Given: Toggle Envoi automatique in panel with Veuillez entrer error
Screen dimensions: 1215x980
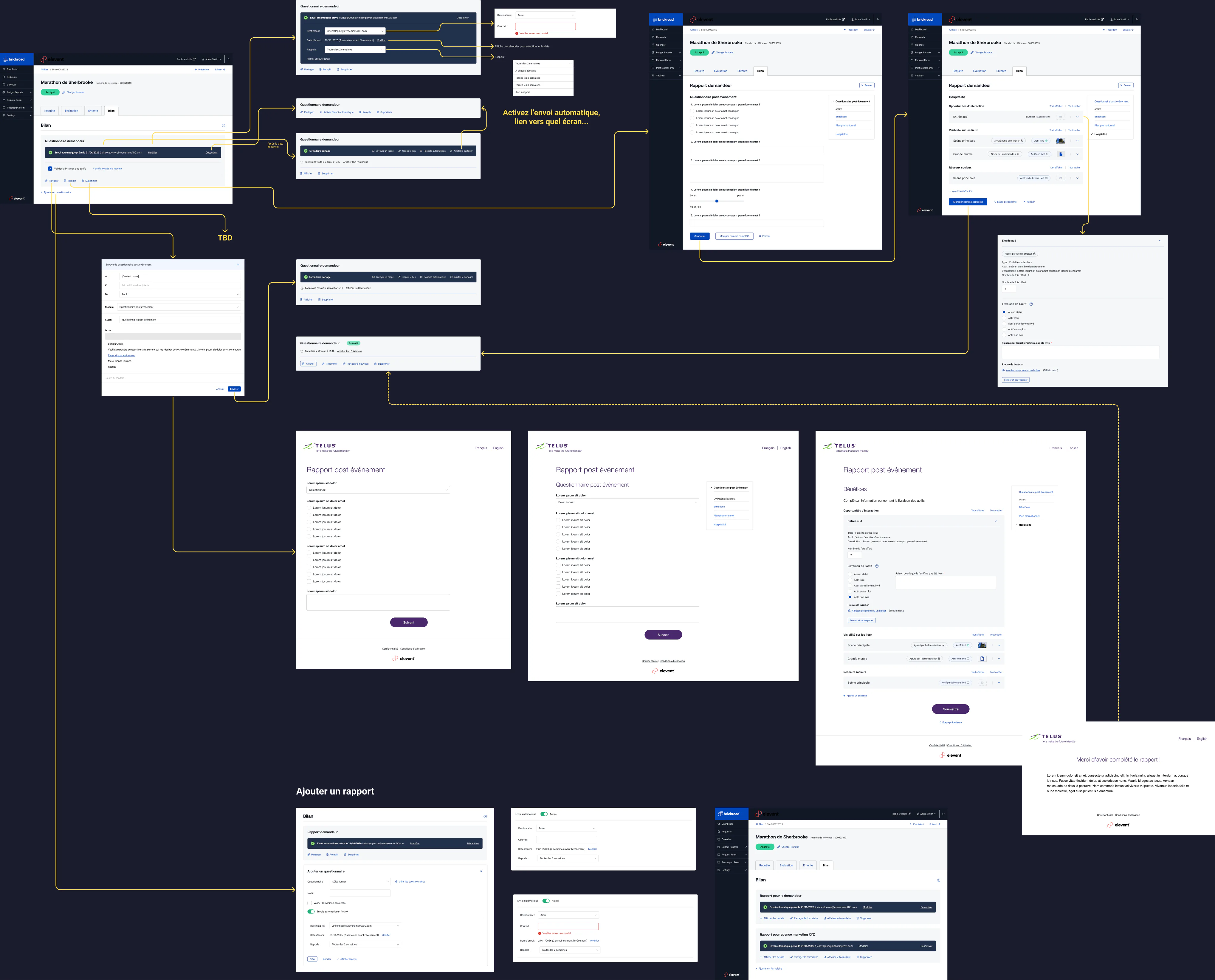Looking at the screenshot, I should point(546,900).
